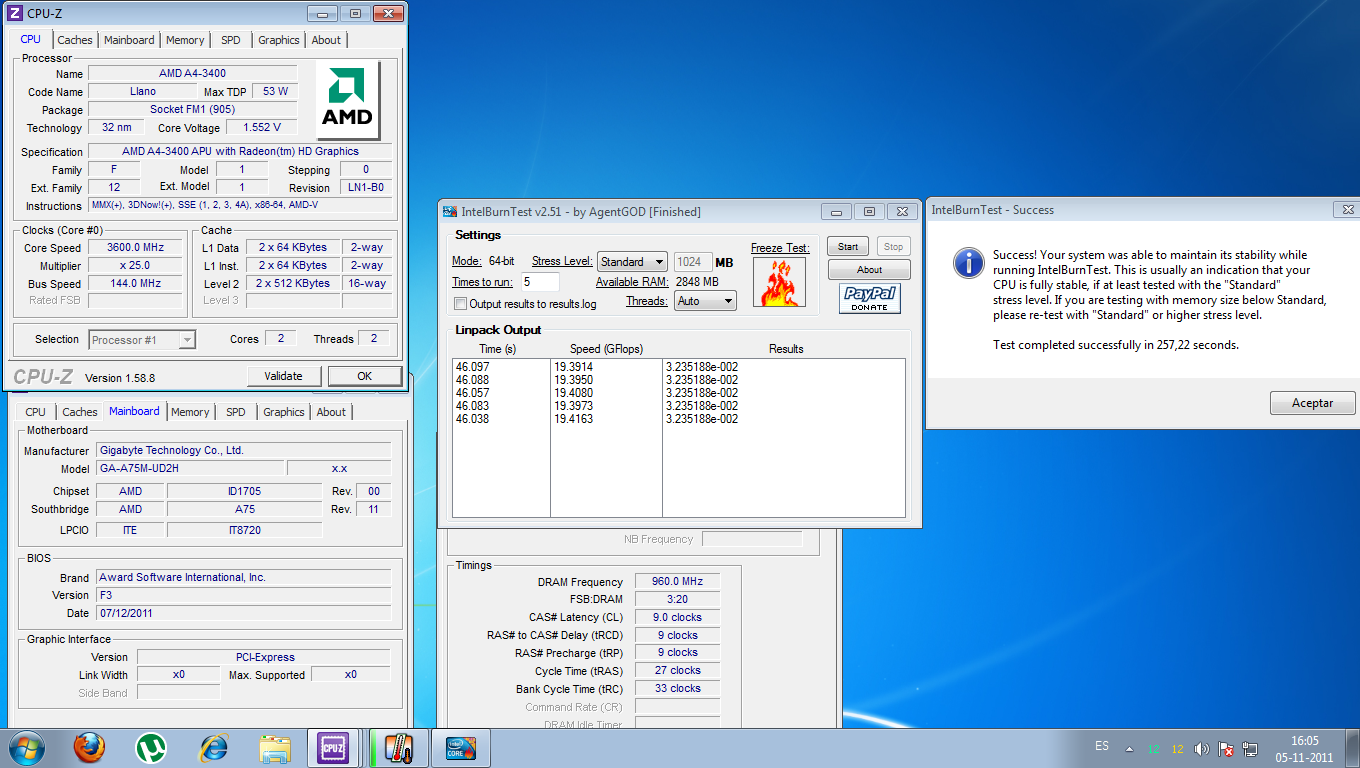This screenshot has height=768, width=1360.
Task: Click the AMD logo in CPU-Z
Action: click(x=347, y=102)
